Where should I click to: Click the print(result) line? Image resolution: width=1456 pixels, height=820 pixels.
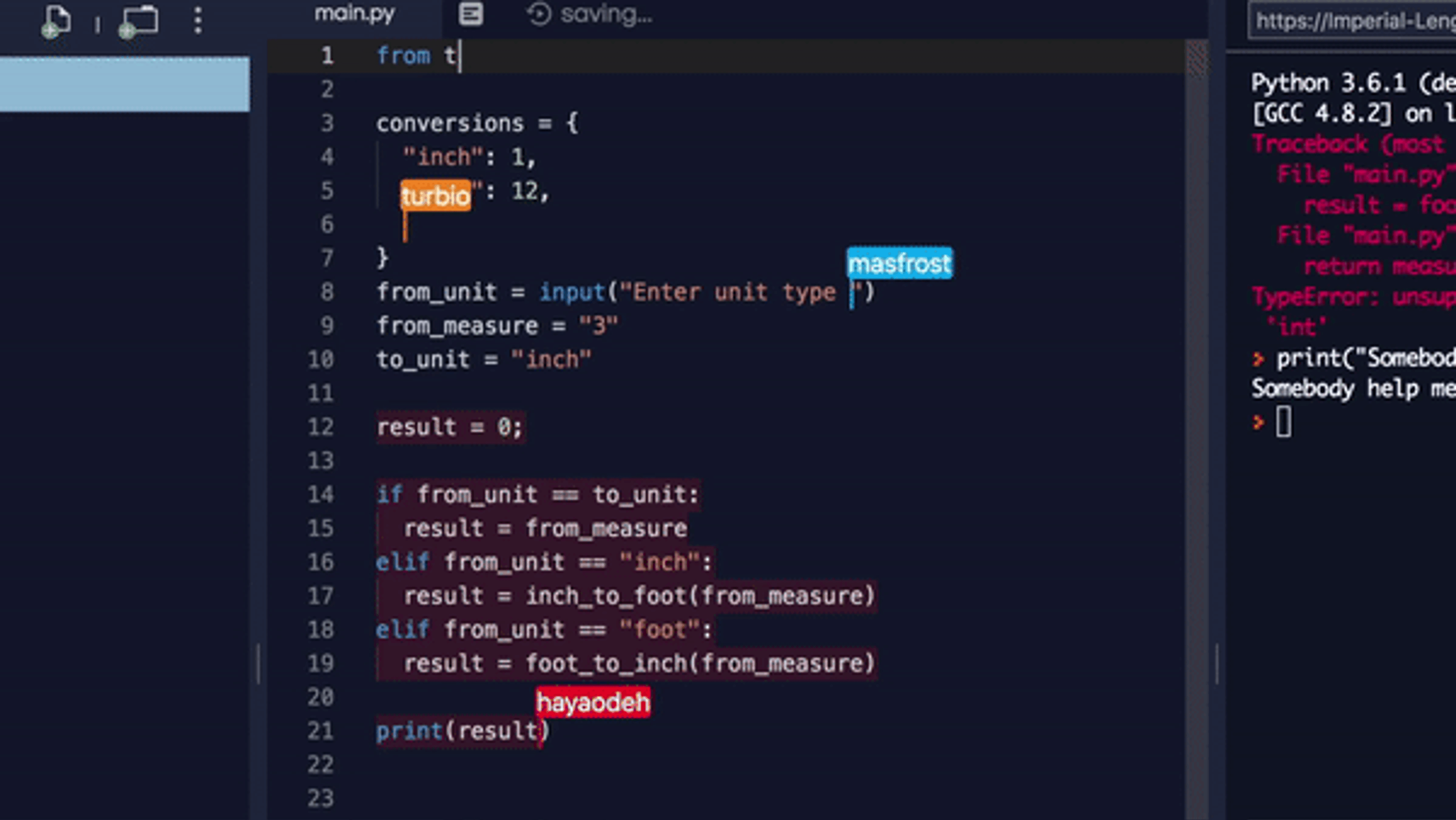(x=462, y=731)
